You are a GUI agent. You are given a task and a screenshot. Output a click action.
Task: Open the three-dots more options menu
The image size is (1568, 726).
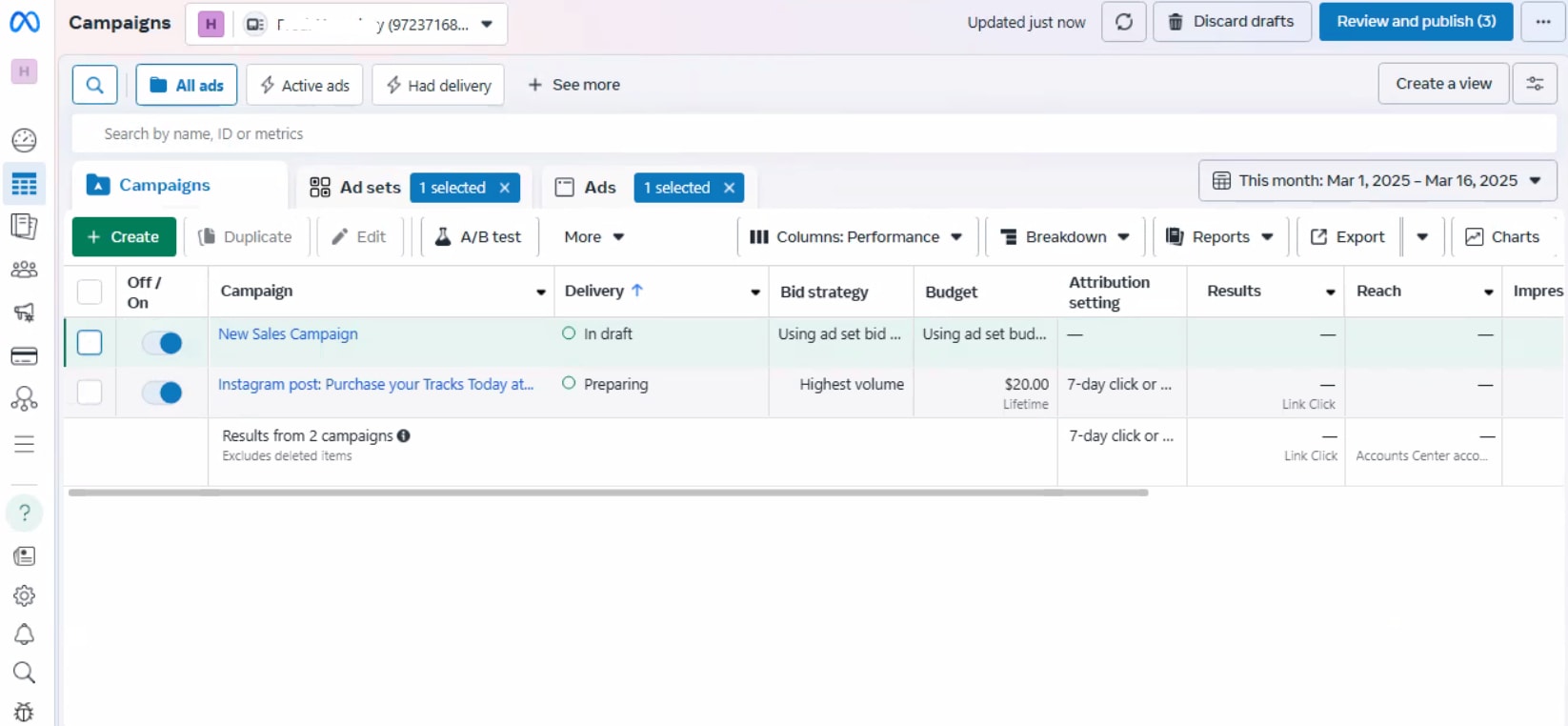[1542, 22]
